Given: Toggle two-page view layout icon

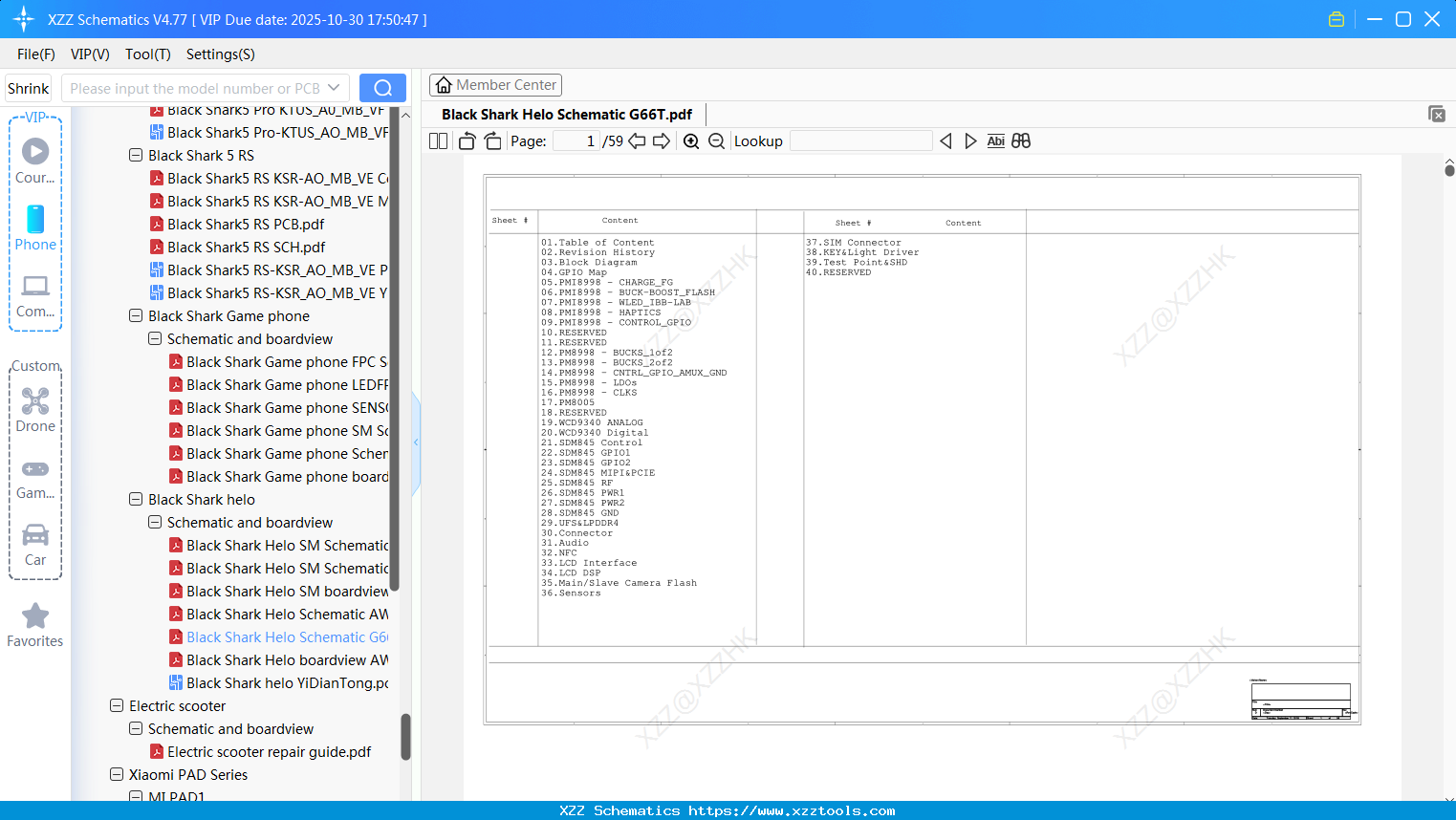Looking at the screenshot, I should click(x=439, y=141).
